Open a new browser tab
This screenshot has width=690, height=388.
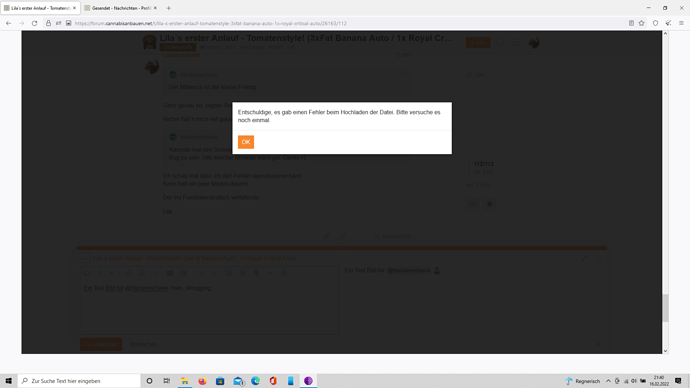tap(169, 8)
